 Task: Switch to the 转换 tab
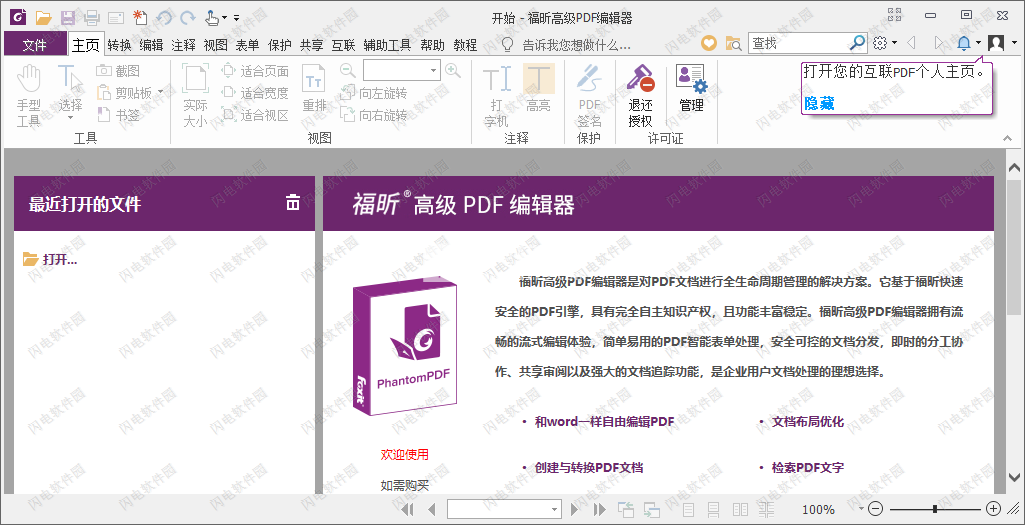[120, 44]
